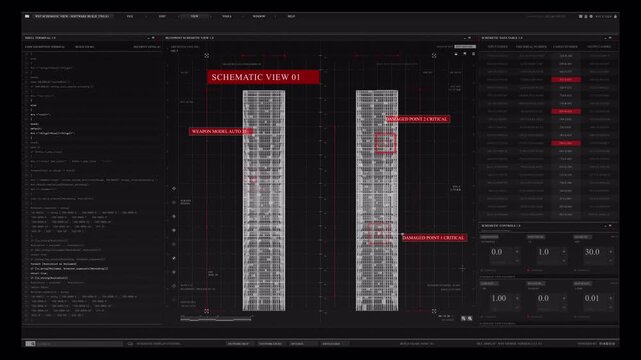
Task: Increase the 1.0 value with its plus stepper
Action: click(564, 251)
